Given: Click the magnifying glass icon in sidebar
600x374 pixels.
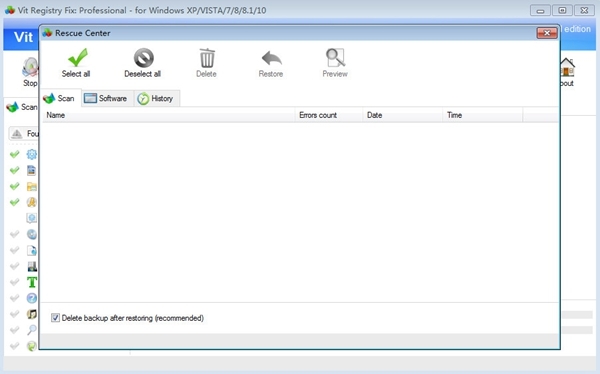Looking at the screenshot, I should pyautogui.click(x=32, y=330).
